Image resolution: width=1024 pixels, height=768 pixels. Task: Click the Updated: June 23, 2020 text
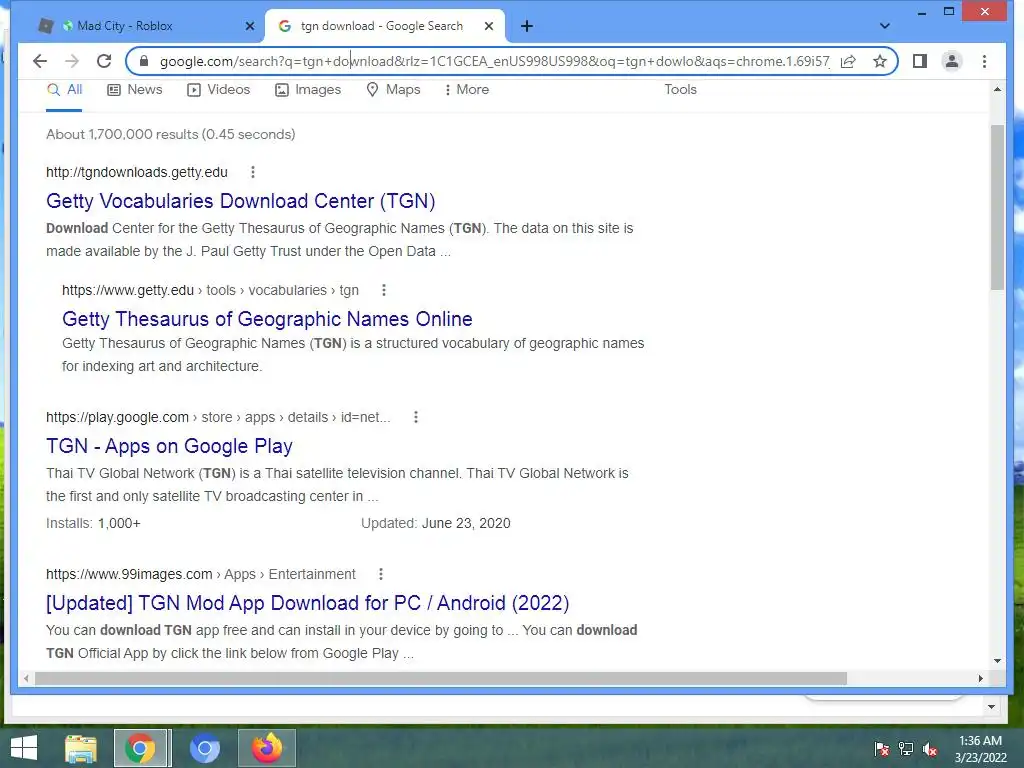pos(436,524)
